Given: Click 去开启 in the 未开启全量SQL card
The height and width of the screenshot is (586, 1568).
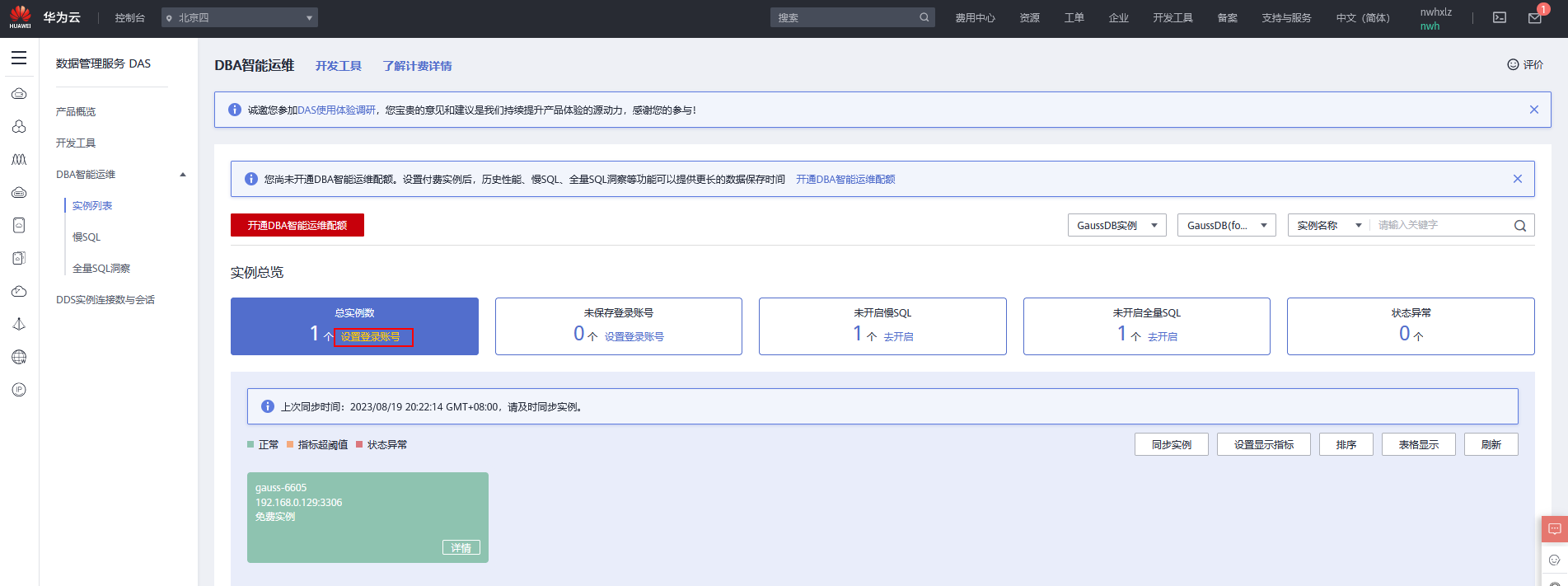Looking at the screenshot, I should (x=1163, y=337).
